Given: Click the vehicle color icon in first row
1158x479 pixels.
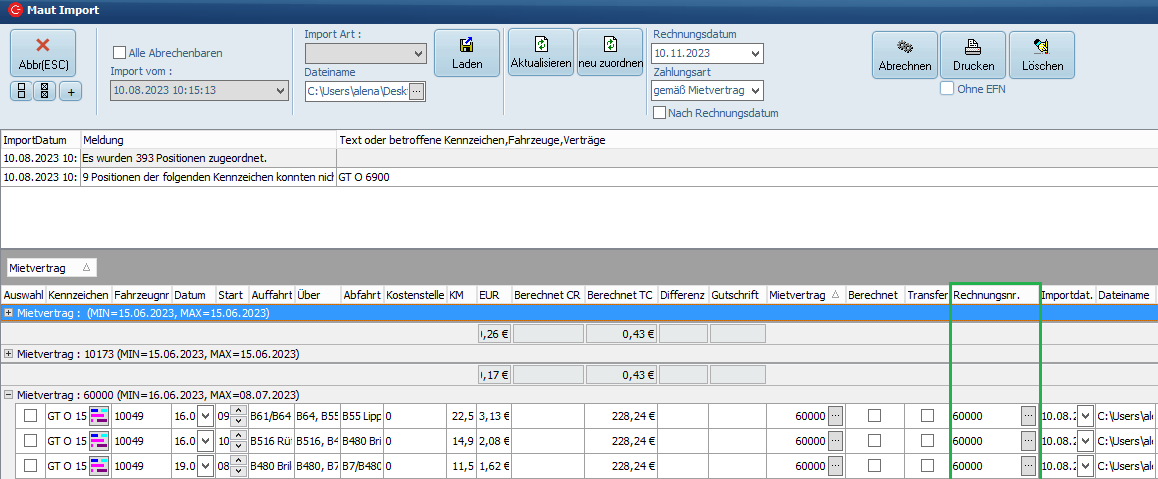Looking at the screenshot, I should click(x=99, y=416).
